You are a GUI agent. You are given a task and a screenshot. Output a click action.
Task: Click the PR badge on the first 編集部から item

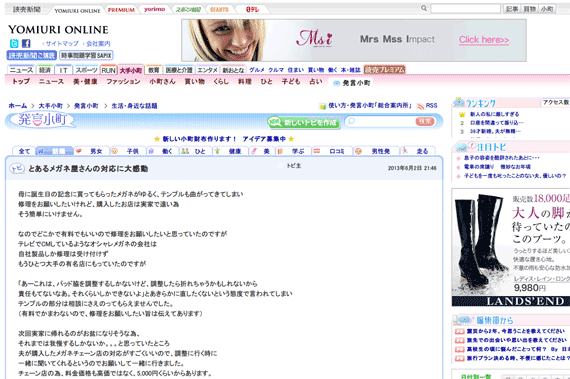[x=459, y=331]
